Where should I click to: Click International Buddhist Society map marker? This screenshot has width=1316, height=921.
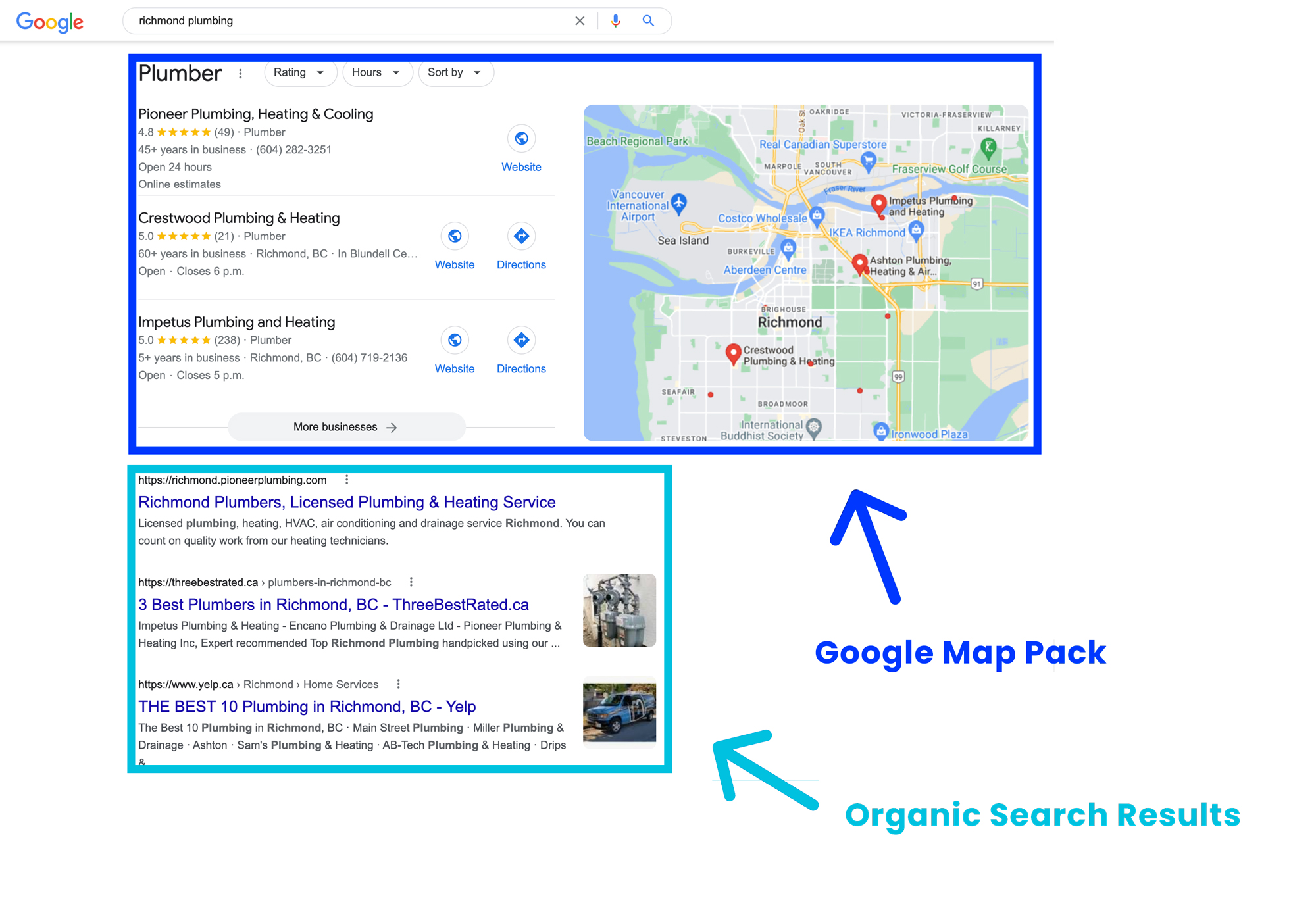click(x=815, y=428)
